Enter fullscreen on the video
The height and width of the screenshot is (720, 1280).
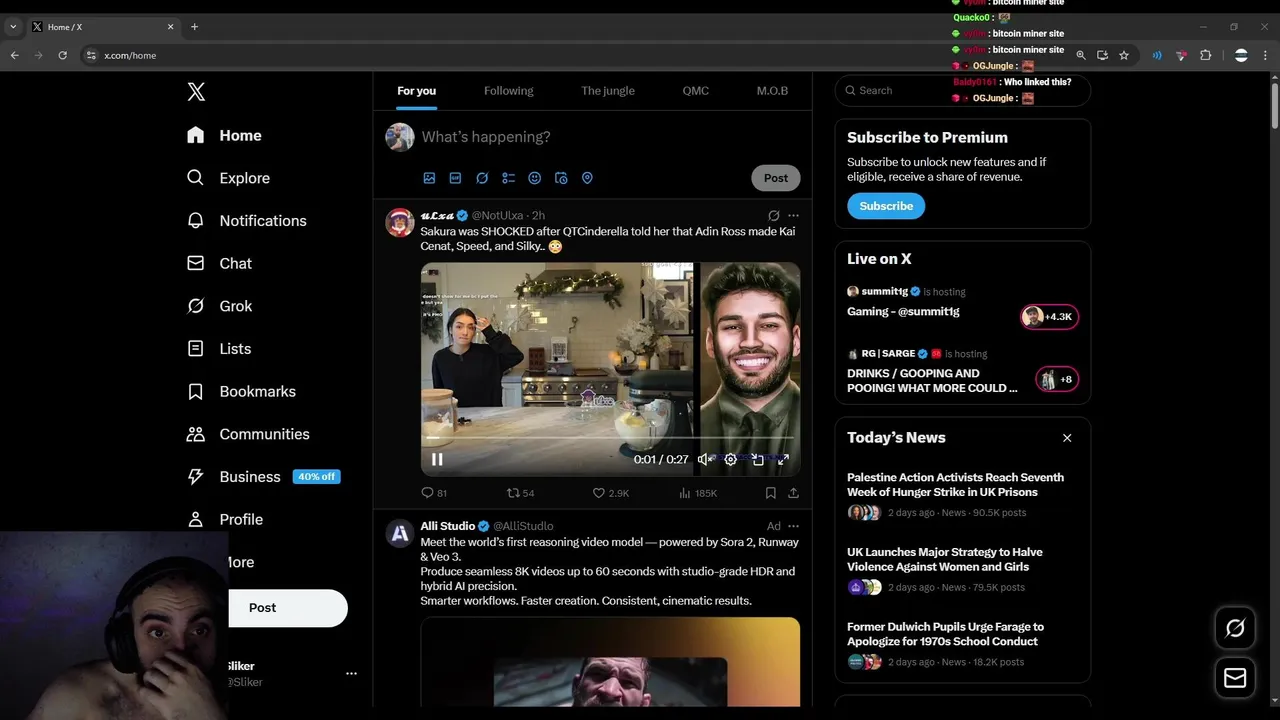pyautogui.click(x=783, y=460)
